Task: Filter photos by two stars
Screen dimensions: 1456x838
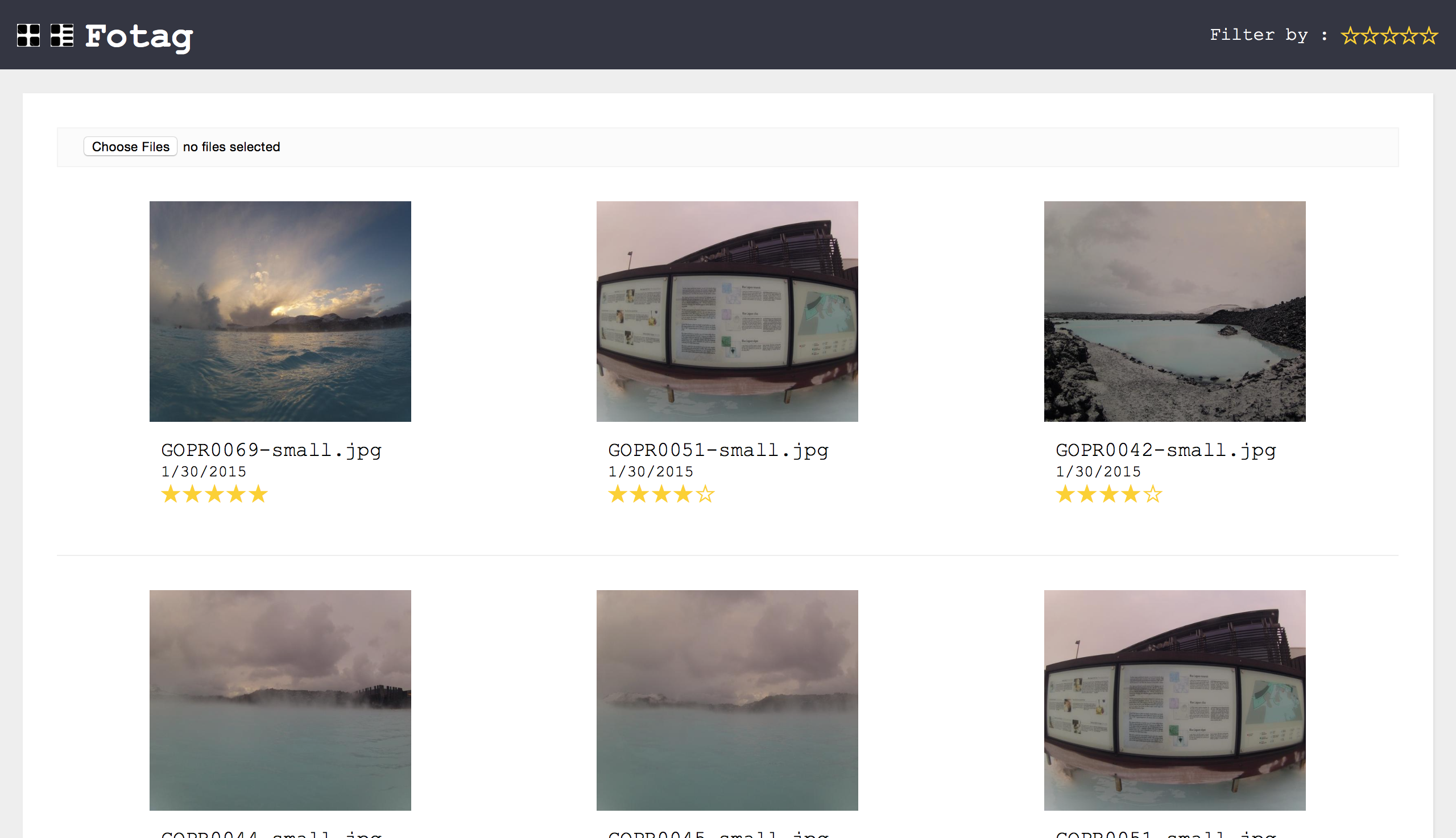Action: tap(1370, 36)
